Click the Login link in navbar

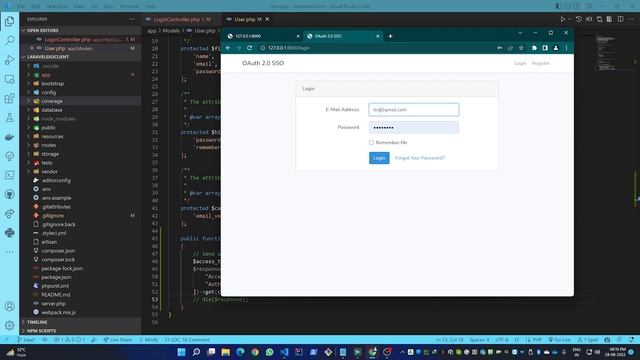[x=520, y=63]
